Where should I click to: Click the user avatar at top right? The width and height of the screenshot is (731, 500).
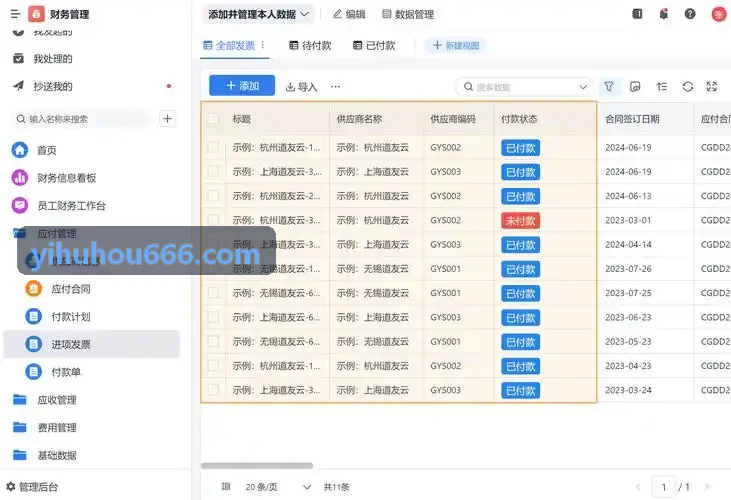tap(719, 14)
